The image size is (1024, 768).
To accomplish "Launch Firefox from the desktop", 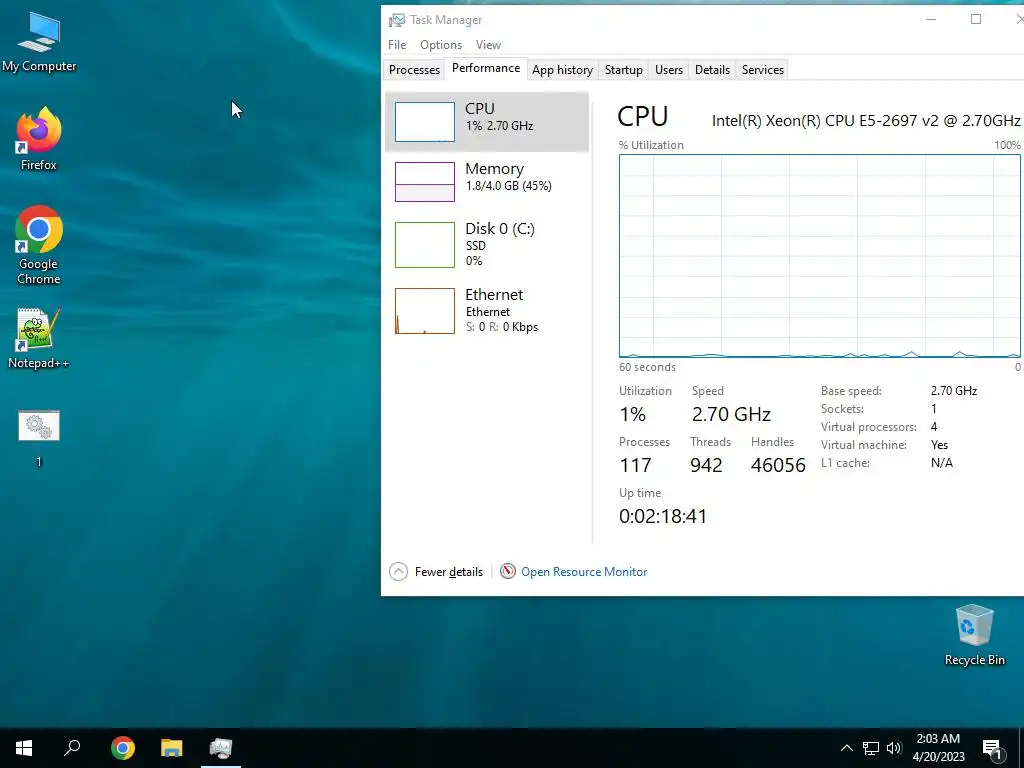I will point(39,138).
